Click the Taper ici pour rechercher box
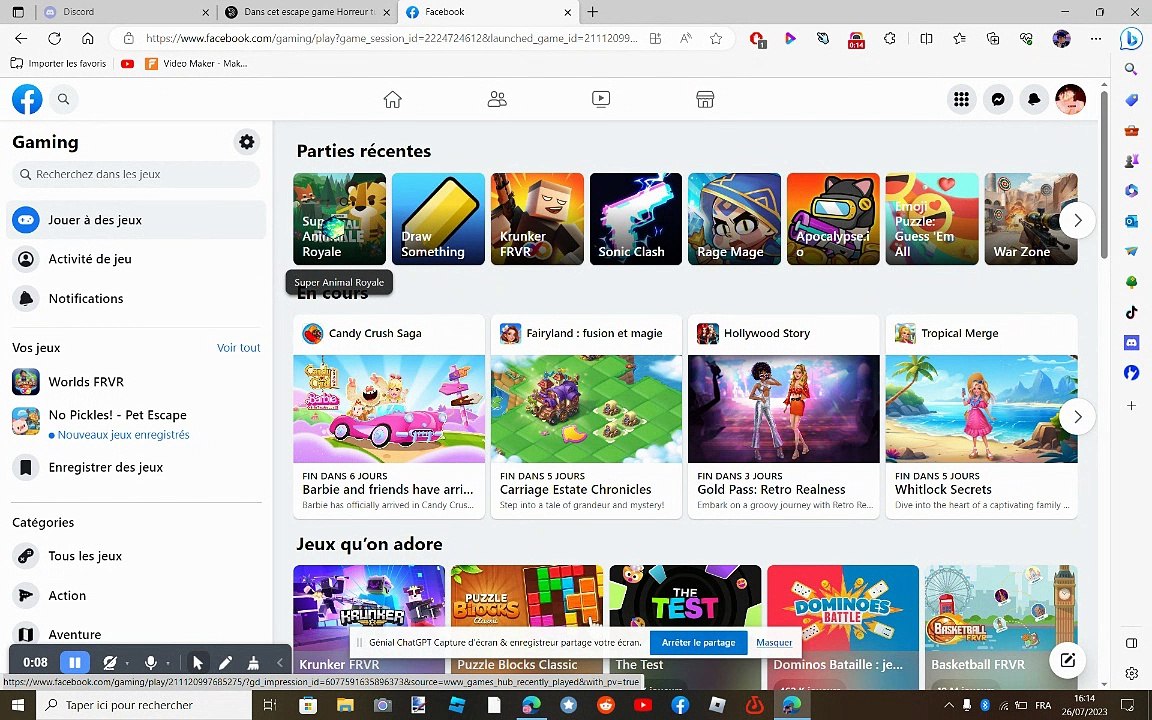The height and width of the screenshot is (720, 1152). (144, 705)
